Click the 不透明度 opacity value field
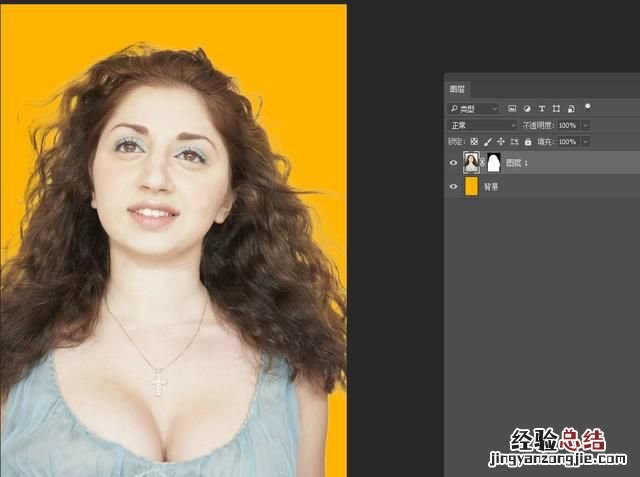Viewport: 640px width, 477px height. [x=568, y=125]
